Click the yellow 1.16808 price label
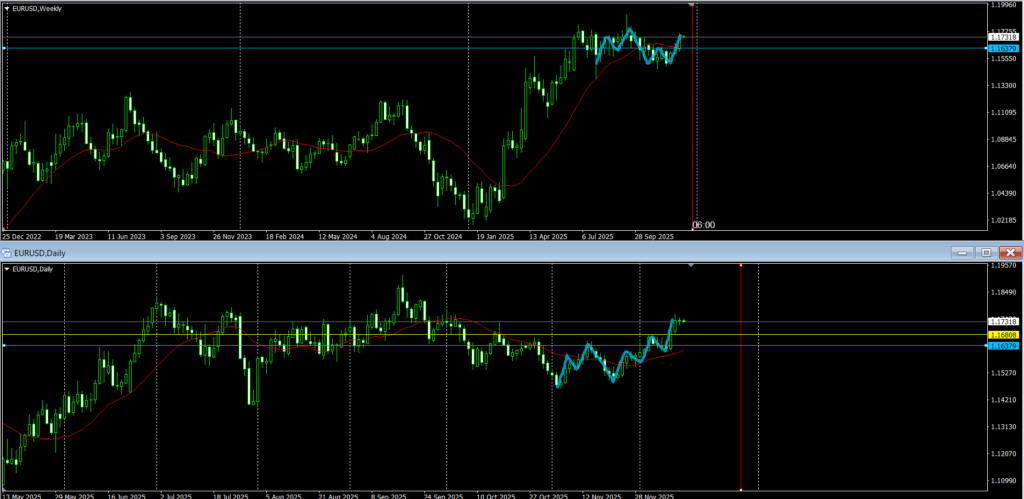The width and height of the screenshot is (1024, 499). [x=1002, y=334]
